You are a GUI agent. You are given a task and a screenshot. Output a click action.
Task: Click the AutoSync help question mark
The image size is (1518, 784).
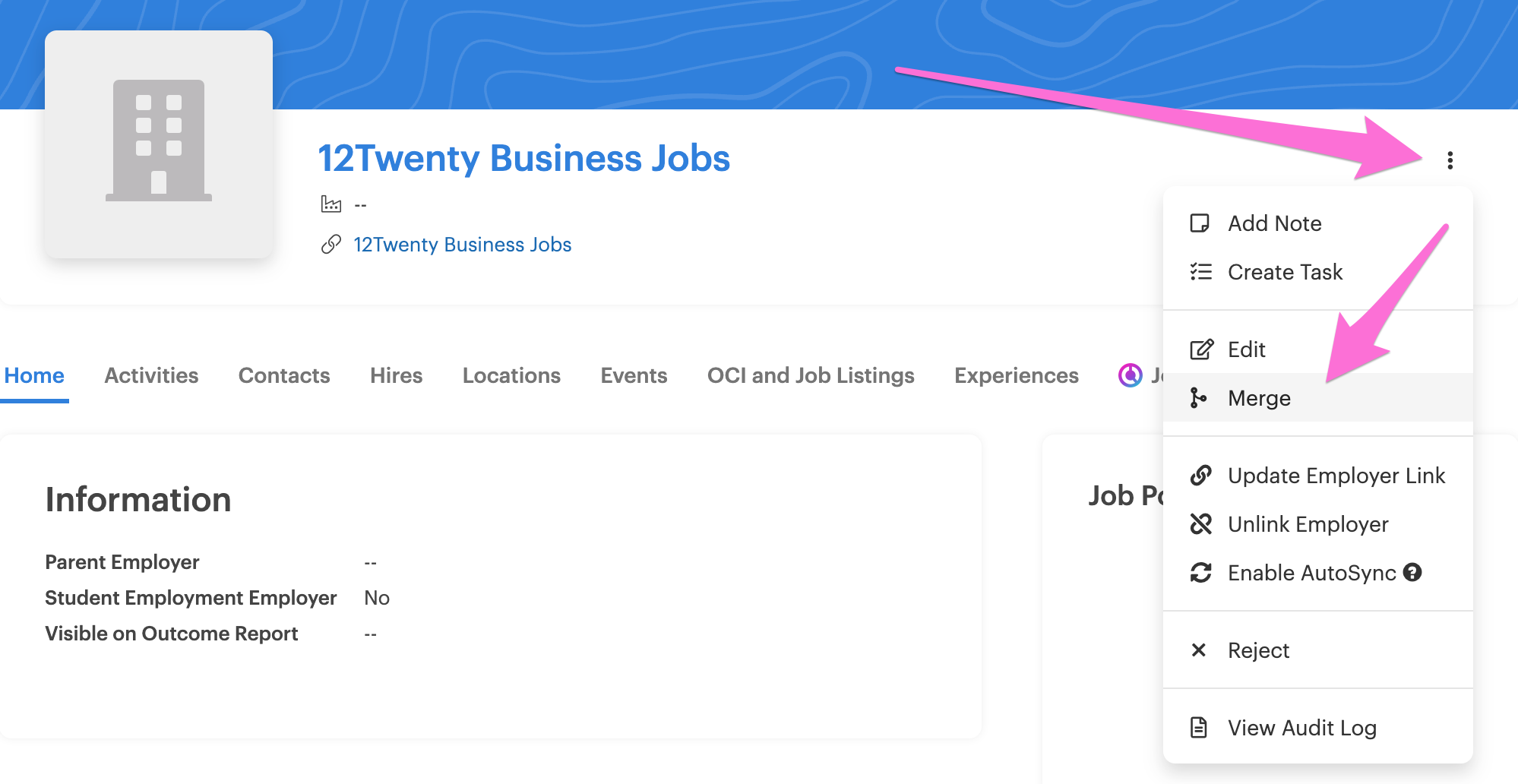click(x=1412, y=572)
